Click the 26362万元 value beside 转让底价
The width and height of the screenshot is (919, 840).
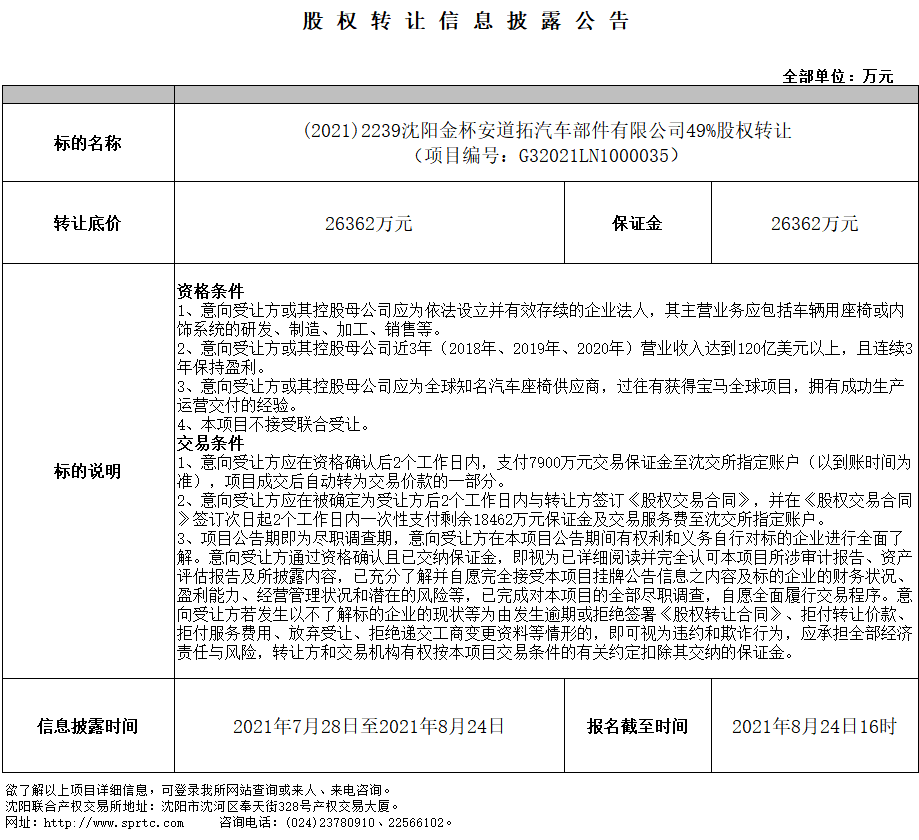369,224
